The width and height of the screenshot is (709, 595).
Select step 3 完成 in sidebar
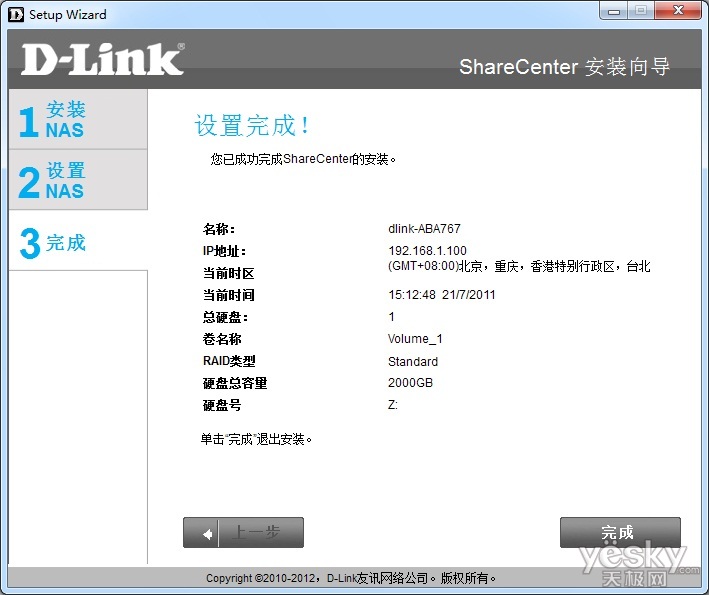[x=78, y=241]
